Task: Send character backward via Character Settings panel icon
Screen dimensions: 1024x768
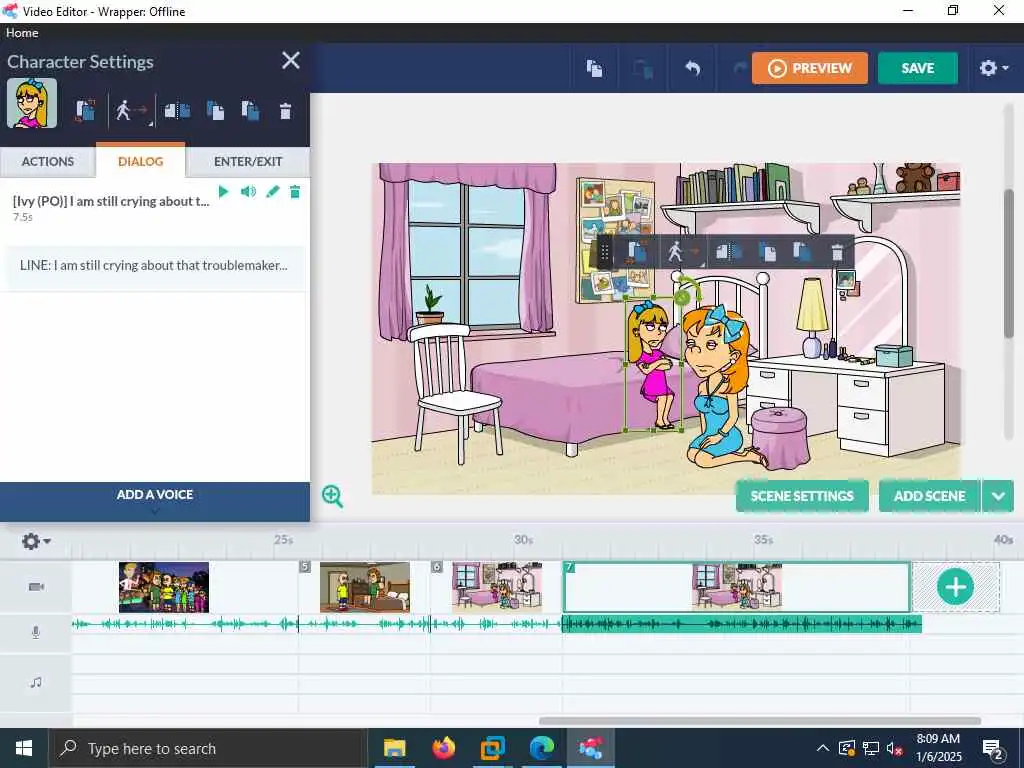Action: [x=250, y=110]
